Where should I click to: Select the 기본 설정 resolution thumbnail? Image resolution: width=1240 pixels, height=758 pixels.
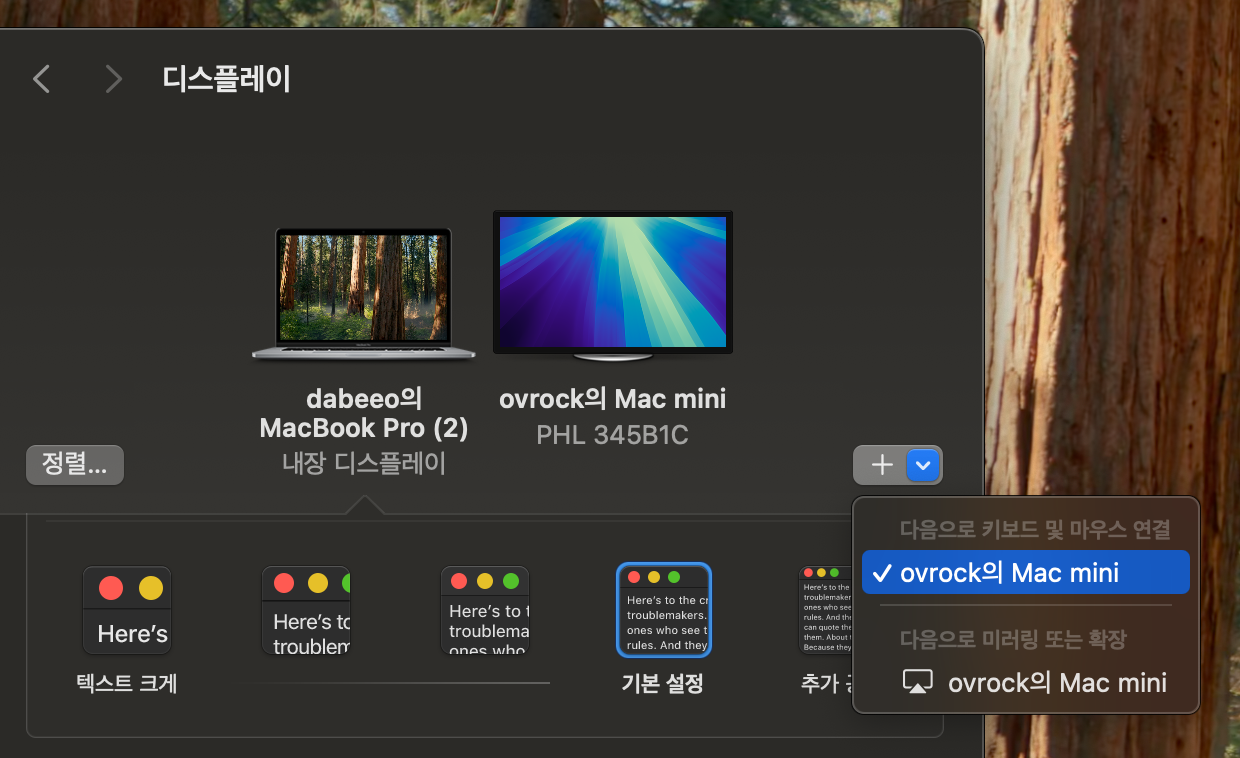(x=664, y=610)
